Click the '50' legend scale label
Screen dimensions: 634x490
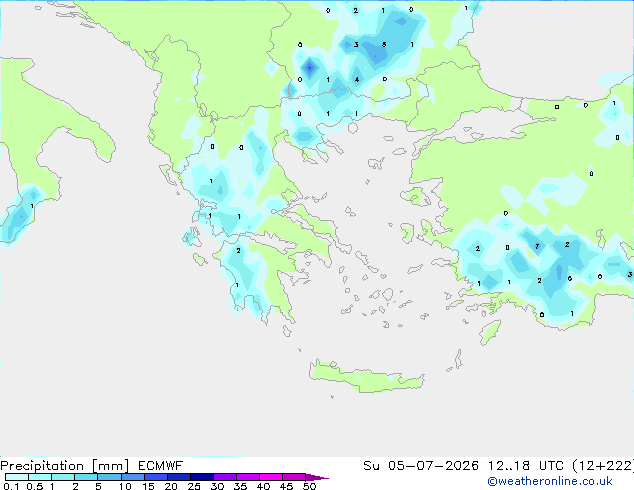tap(309, 486)
